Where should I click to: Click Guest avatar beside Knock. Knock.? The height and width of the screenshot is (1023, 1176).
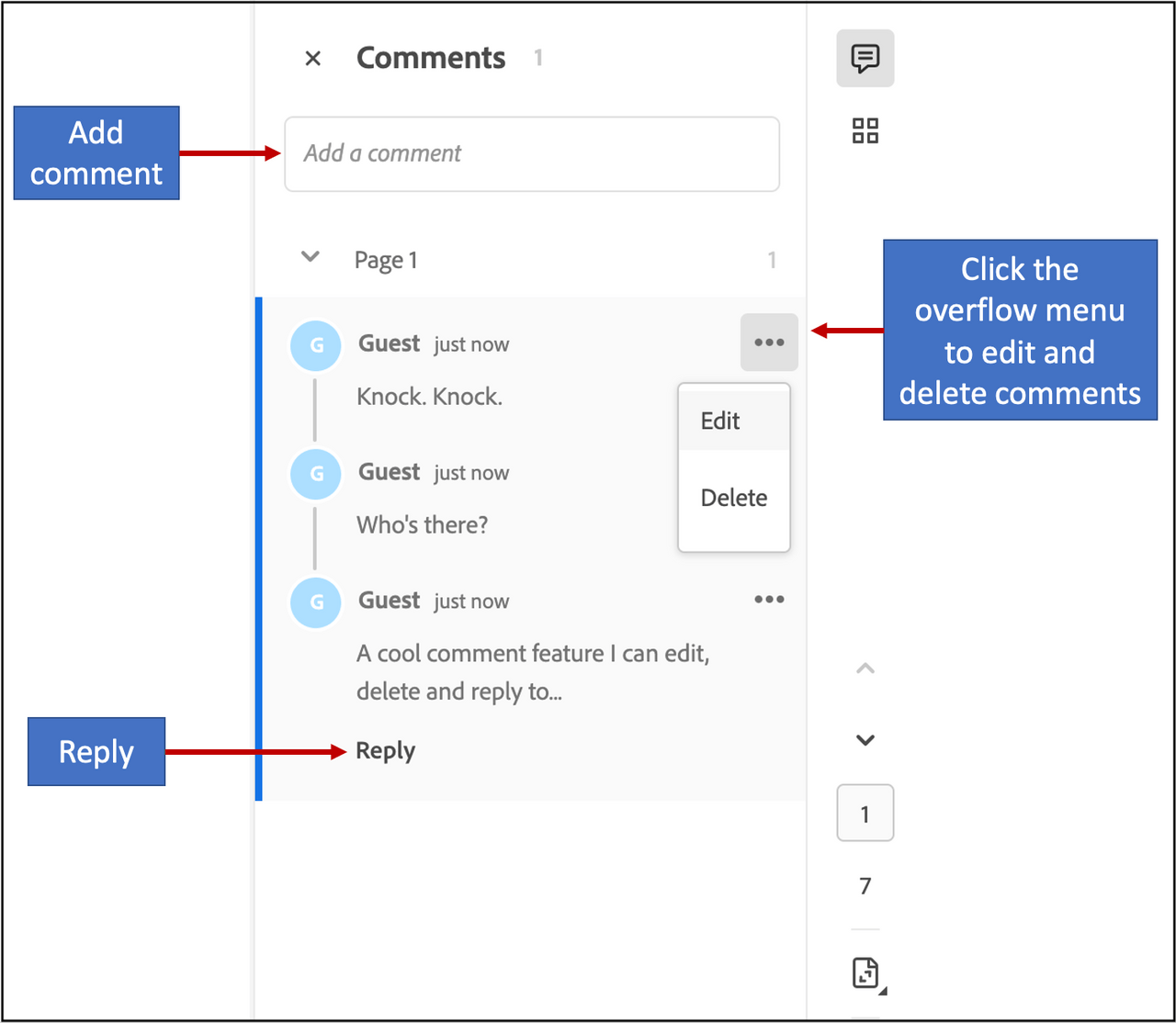[x=316, y=345]
